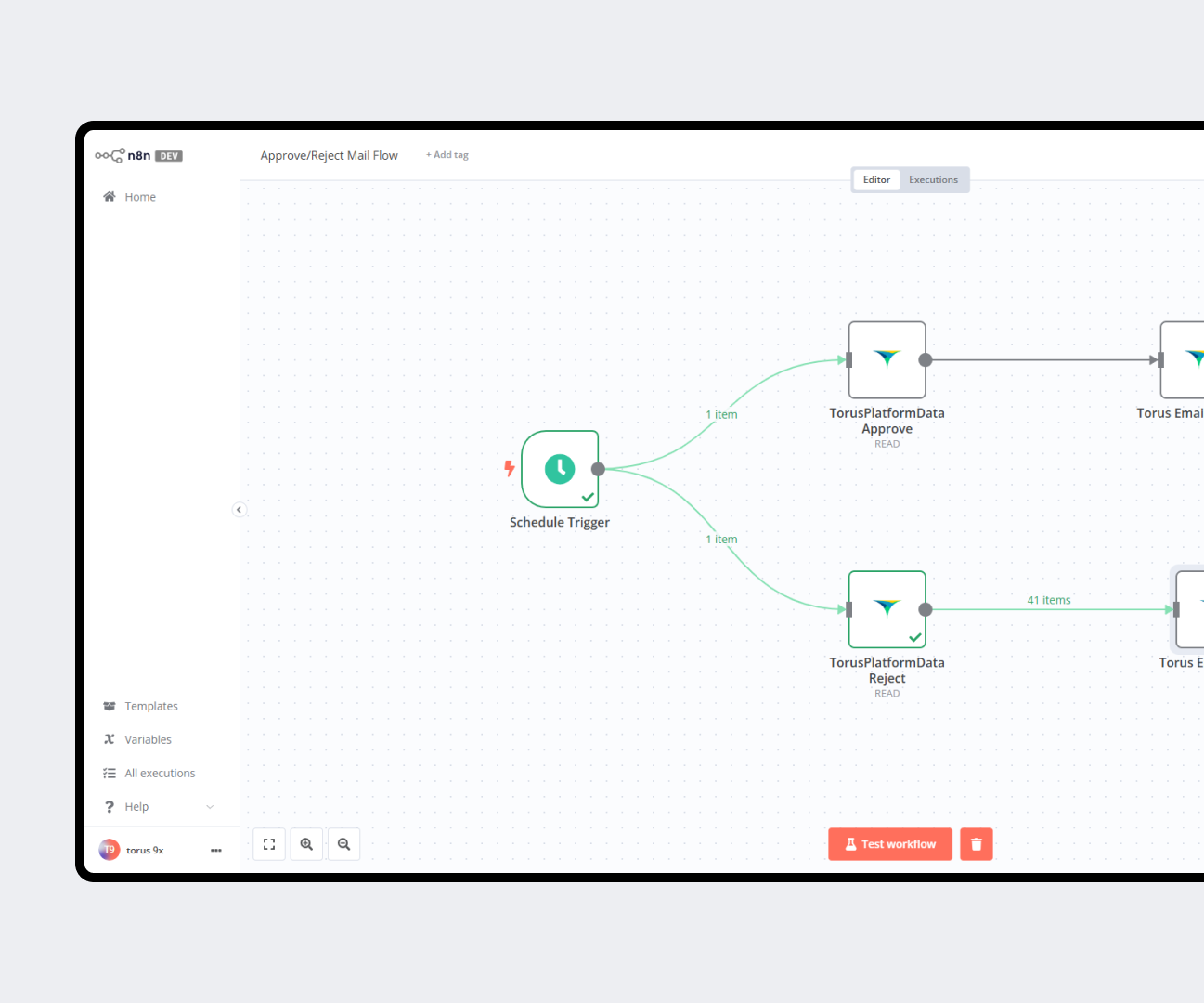
Task: Open All executions in the sidebar
Action: point(160,773)
